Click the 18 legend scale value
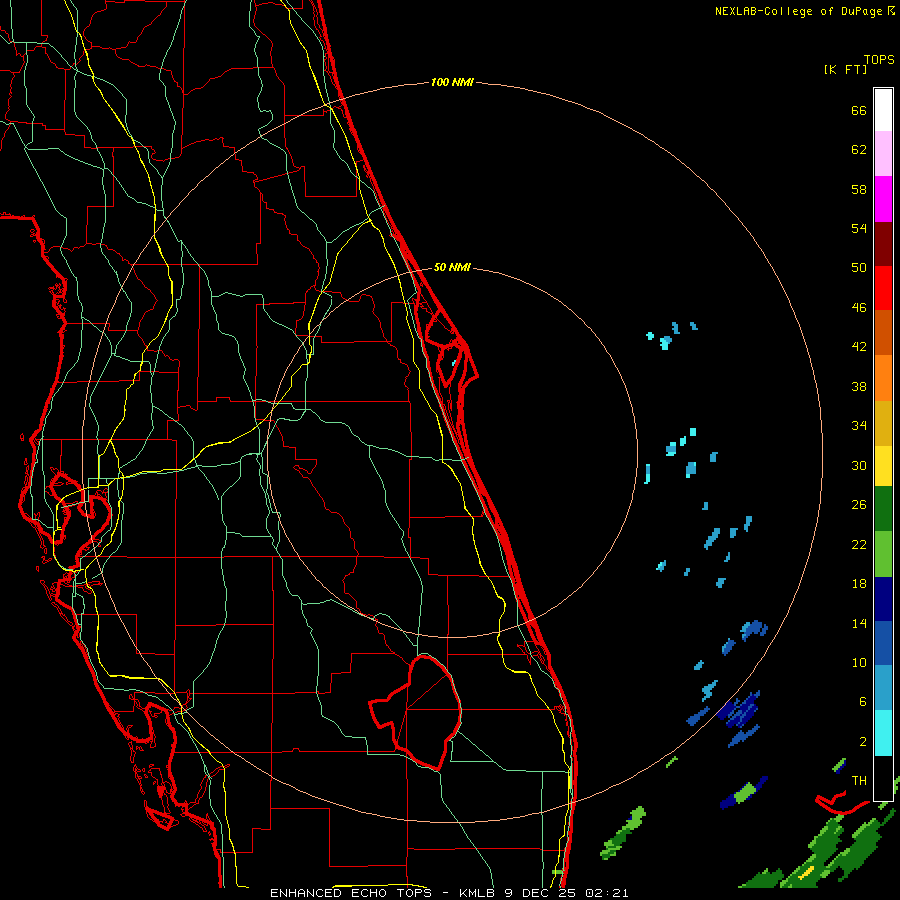Image resolution: width=900 pixels, height=900 pixels. point(859,584)
